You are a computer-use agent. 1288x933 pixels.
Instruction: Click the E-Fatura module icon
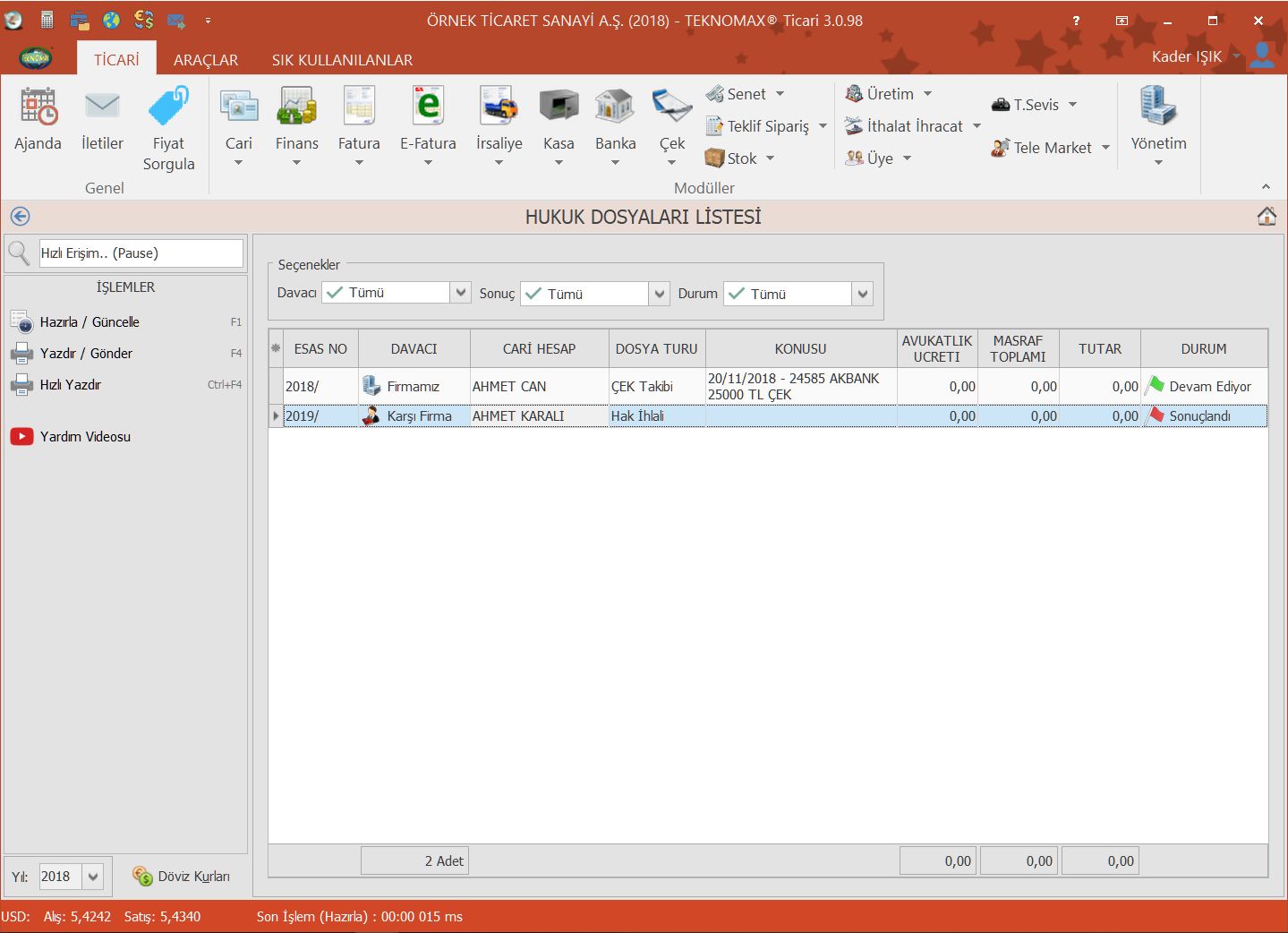click(x=428, y=107)
